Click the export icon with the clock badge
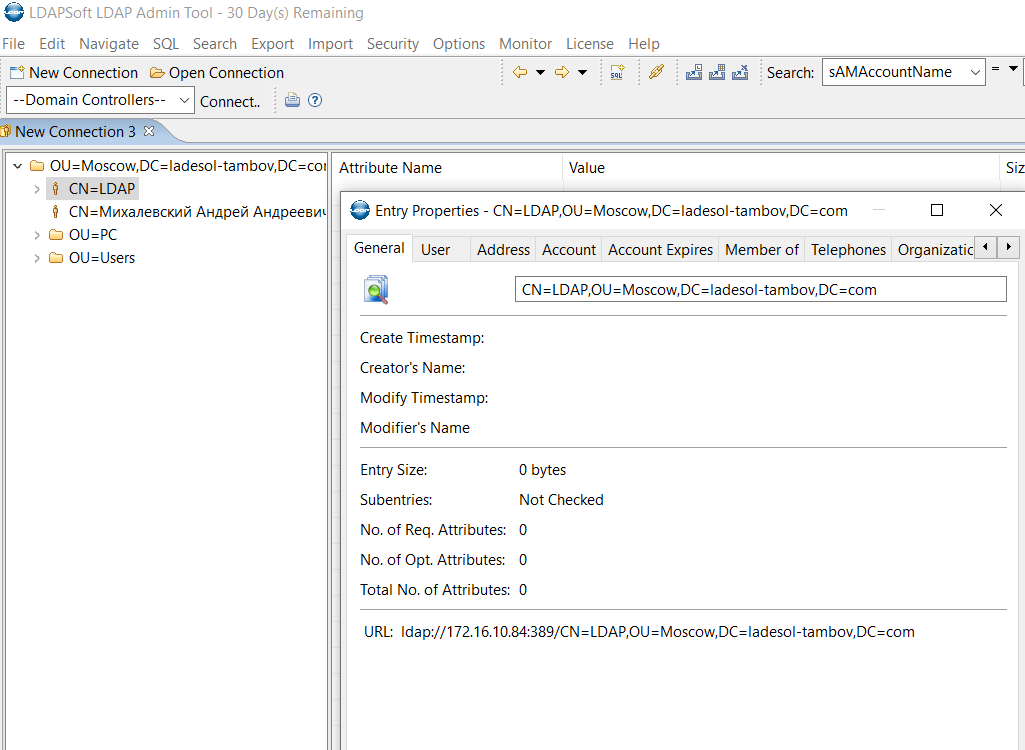Viewport: 1025px width, 750px height. (x=694, y=72)
